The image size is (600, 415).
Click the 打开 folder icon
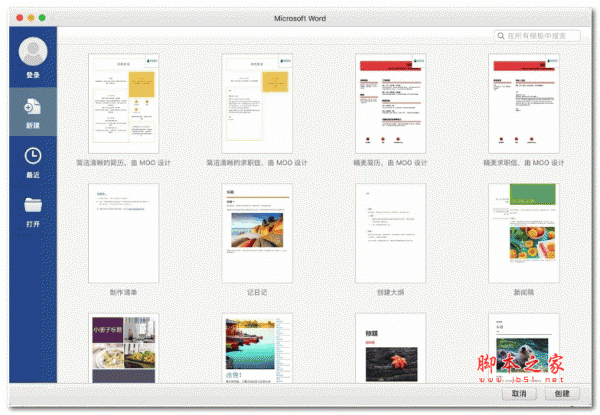[33, 206]
